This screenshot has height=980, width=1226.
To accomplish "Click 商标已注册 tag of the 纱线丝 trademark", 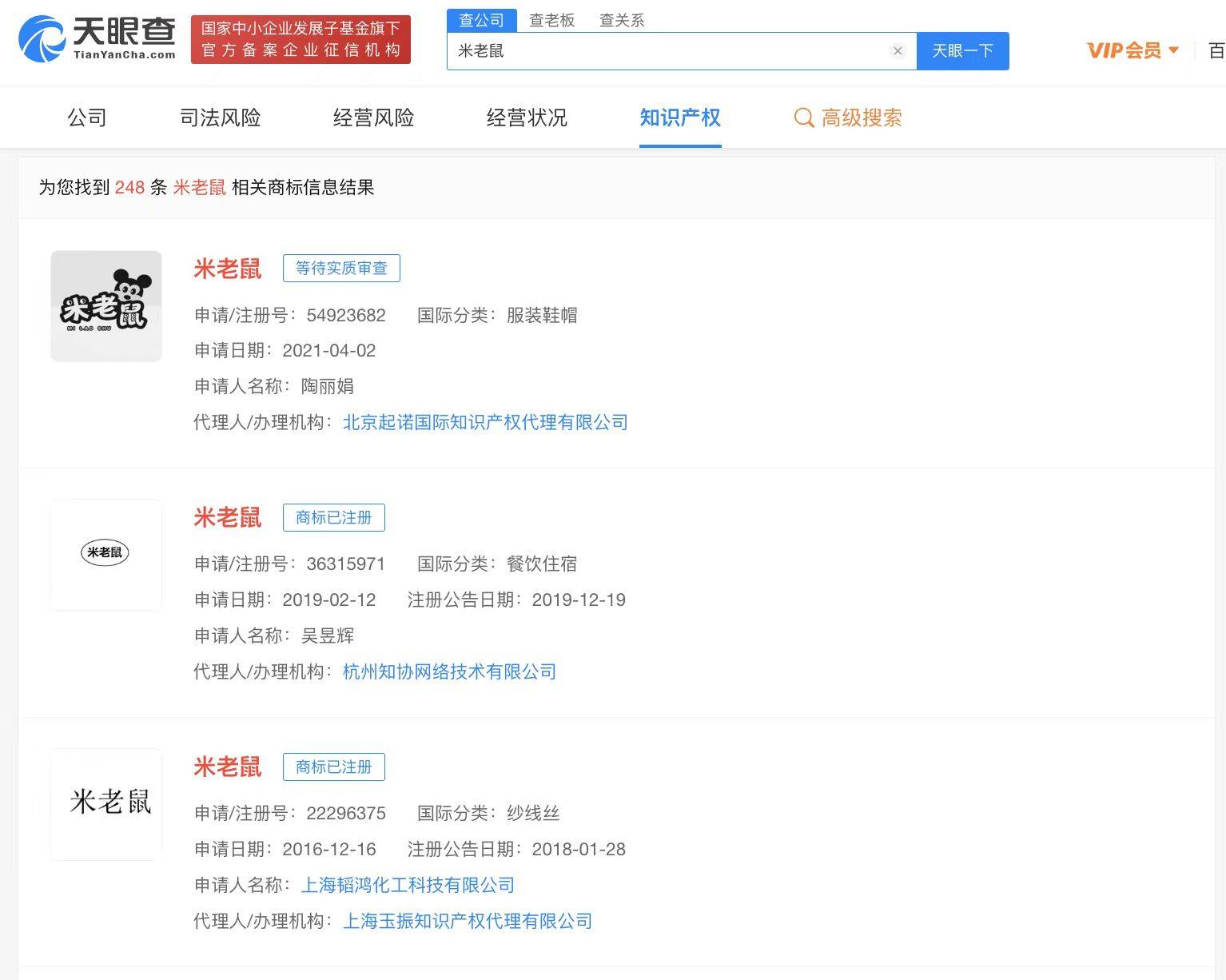I will click(x=334, y=767).
